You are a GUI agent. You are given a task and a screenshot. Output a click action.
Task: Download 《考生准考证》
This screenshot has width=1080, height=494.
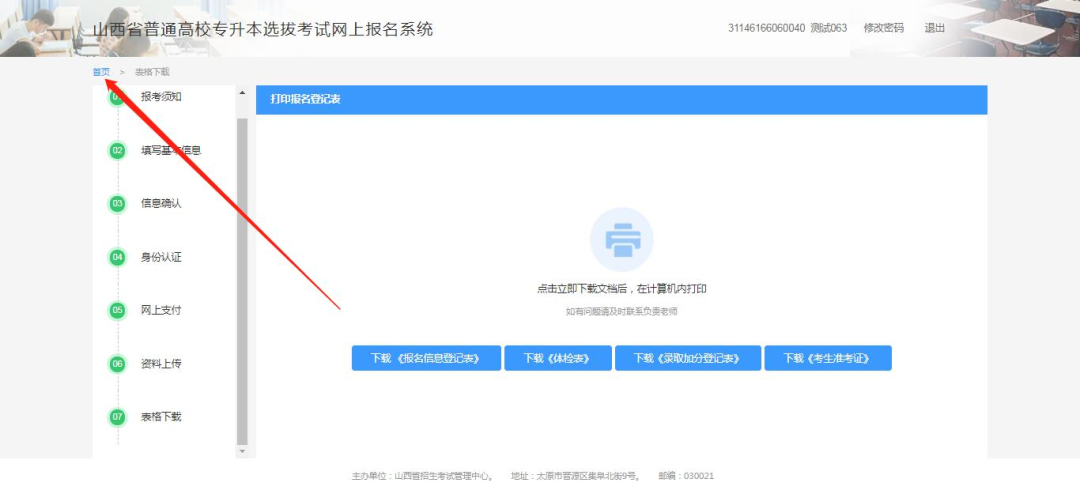(828, 358)
